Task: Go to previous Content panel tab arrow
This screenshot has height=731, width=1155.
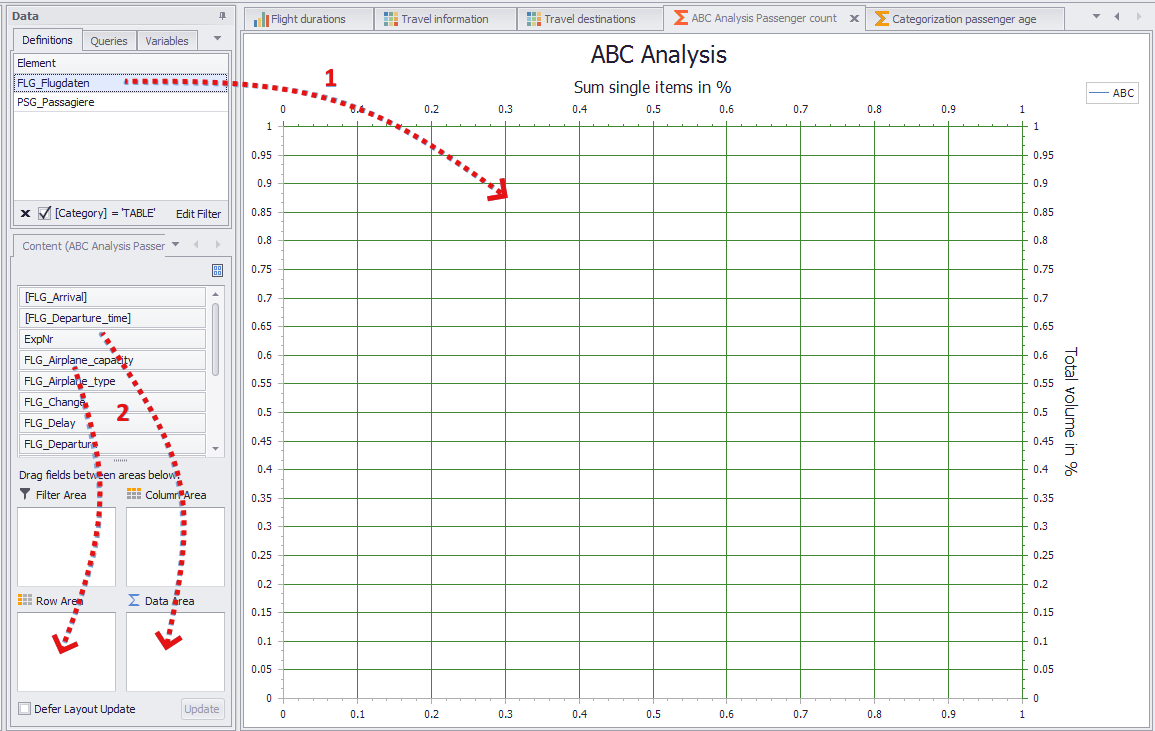Action: point(196,245)
